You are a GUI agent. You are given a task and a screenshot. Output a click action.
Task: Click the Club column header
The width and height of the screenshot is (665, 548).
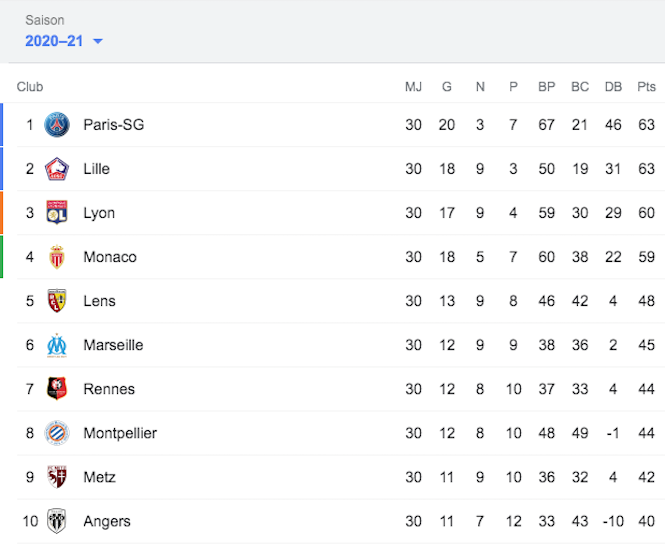pyautogui.click(x=30, y=87)
